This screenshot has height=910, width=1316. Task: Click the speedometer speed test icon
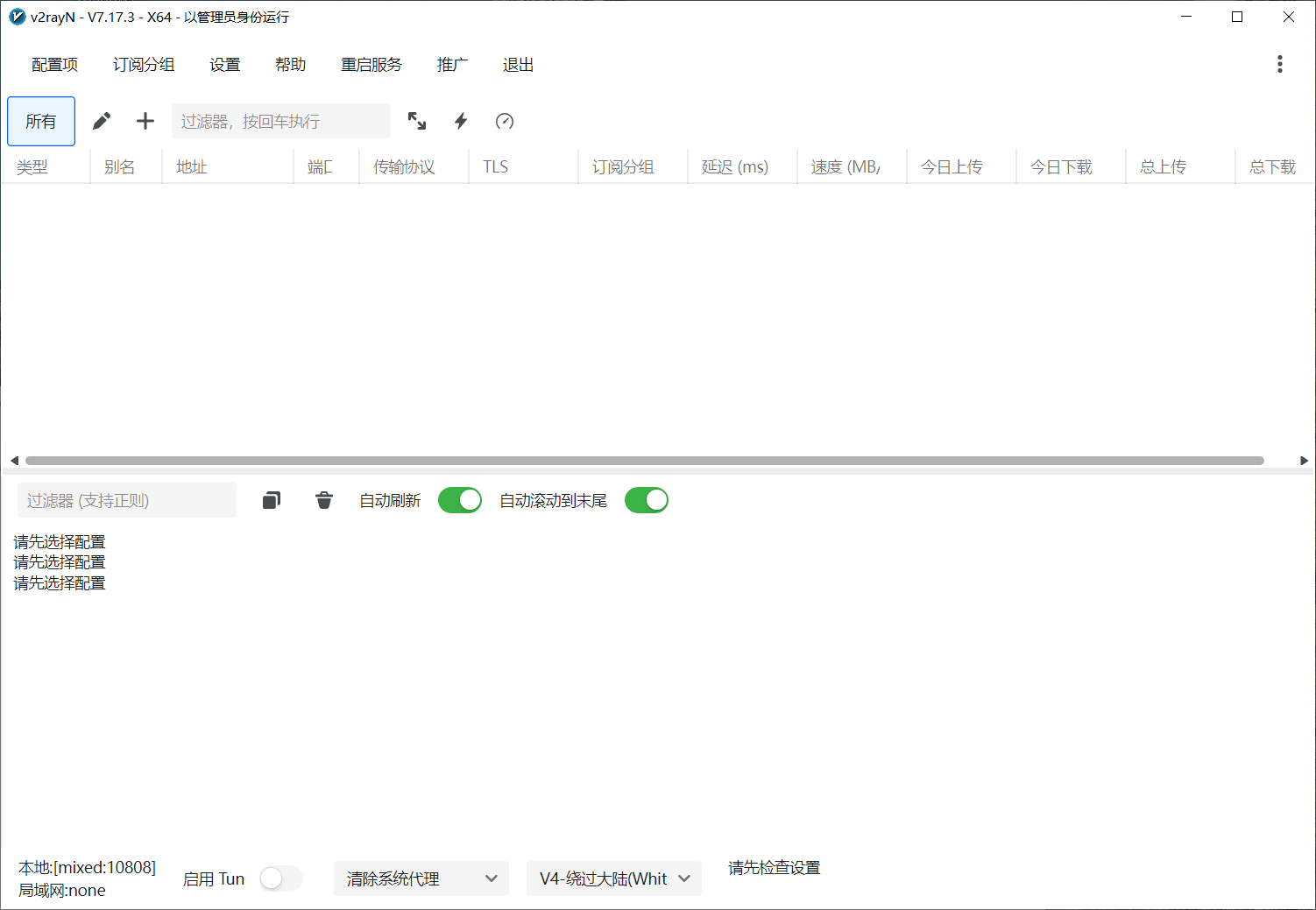click(505, 121)
